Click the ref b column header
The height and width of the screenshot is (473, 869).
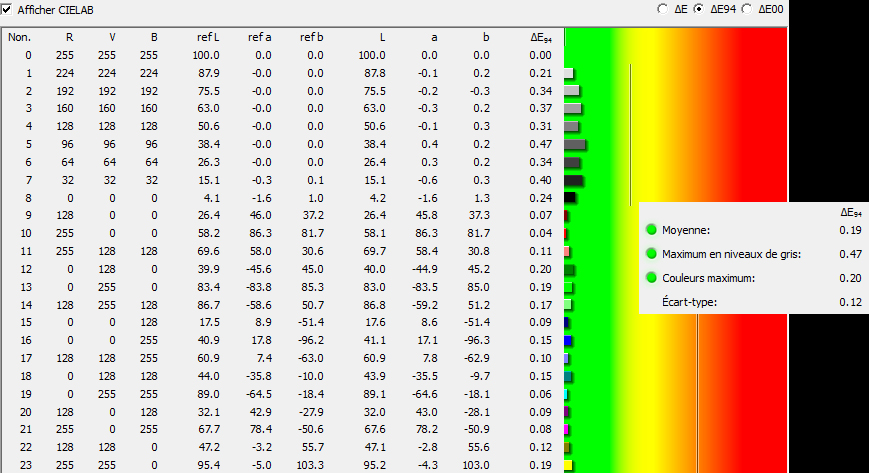pos(311,37)
